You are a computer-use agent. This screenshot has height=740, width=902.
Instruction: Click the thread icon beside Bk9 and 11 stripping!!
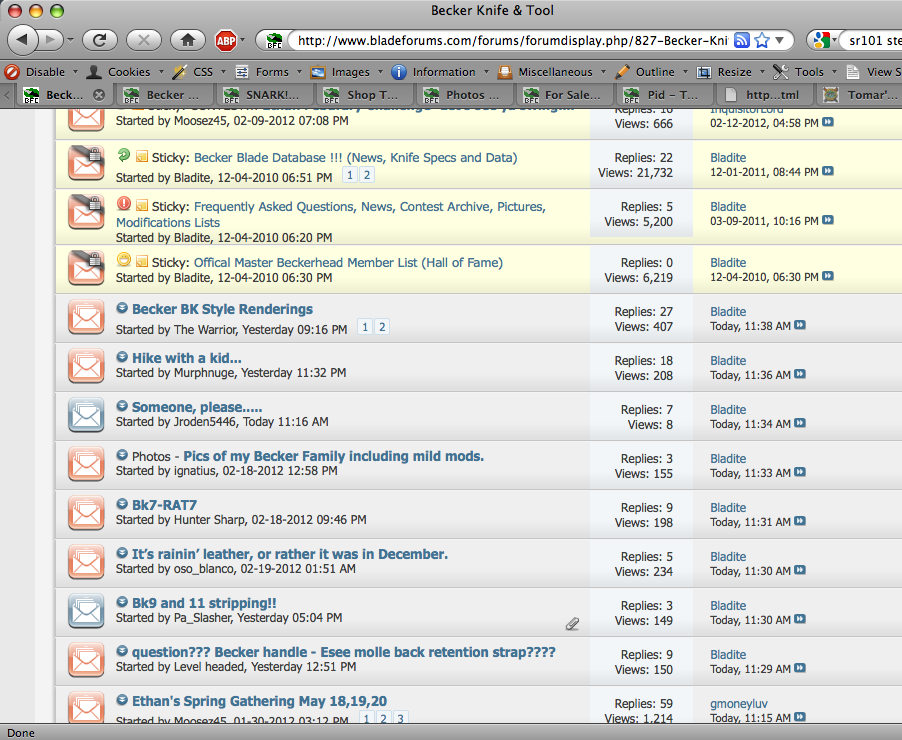point(86,611)
